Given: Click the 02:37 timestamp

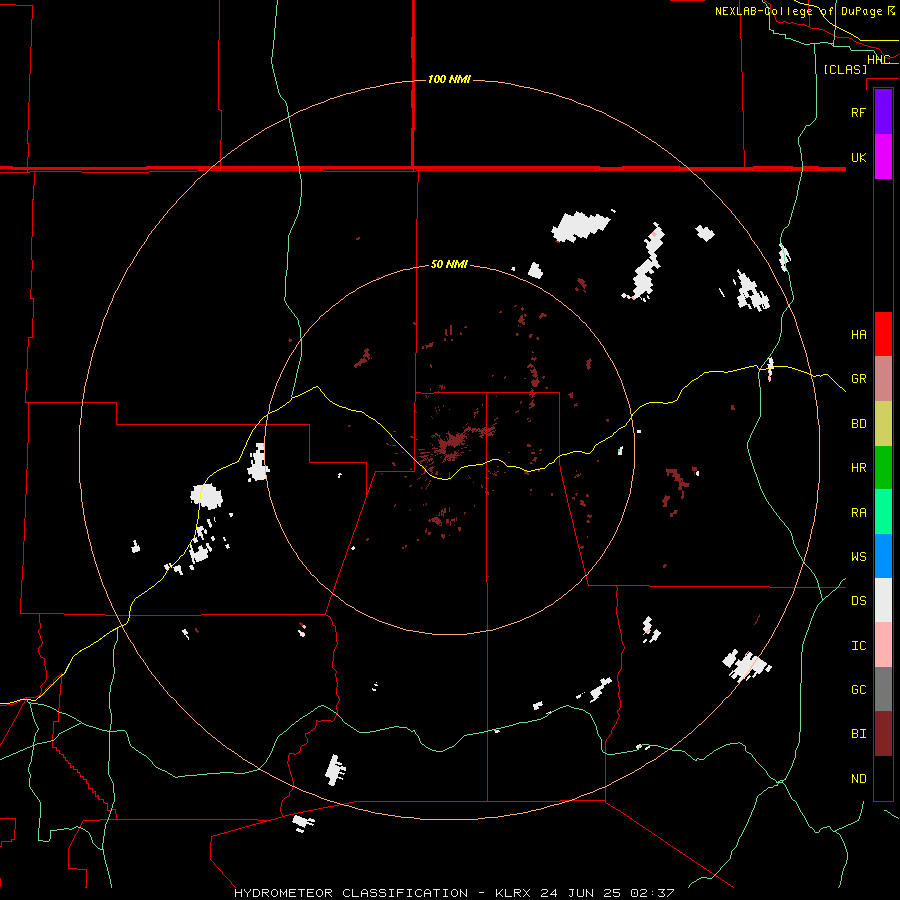Looking at the screenshot, I should tap(651, 893).
